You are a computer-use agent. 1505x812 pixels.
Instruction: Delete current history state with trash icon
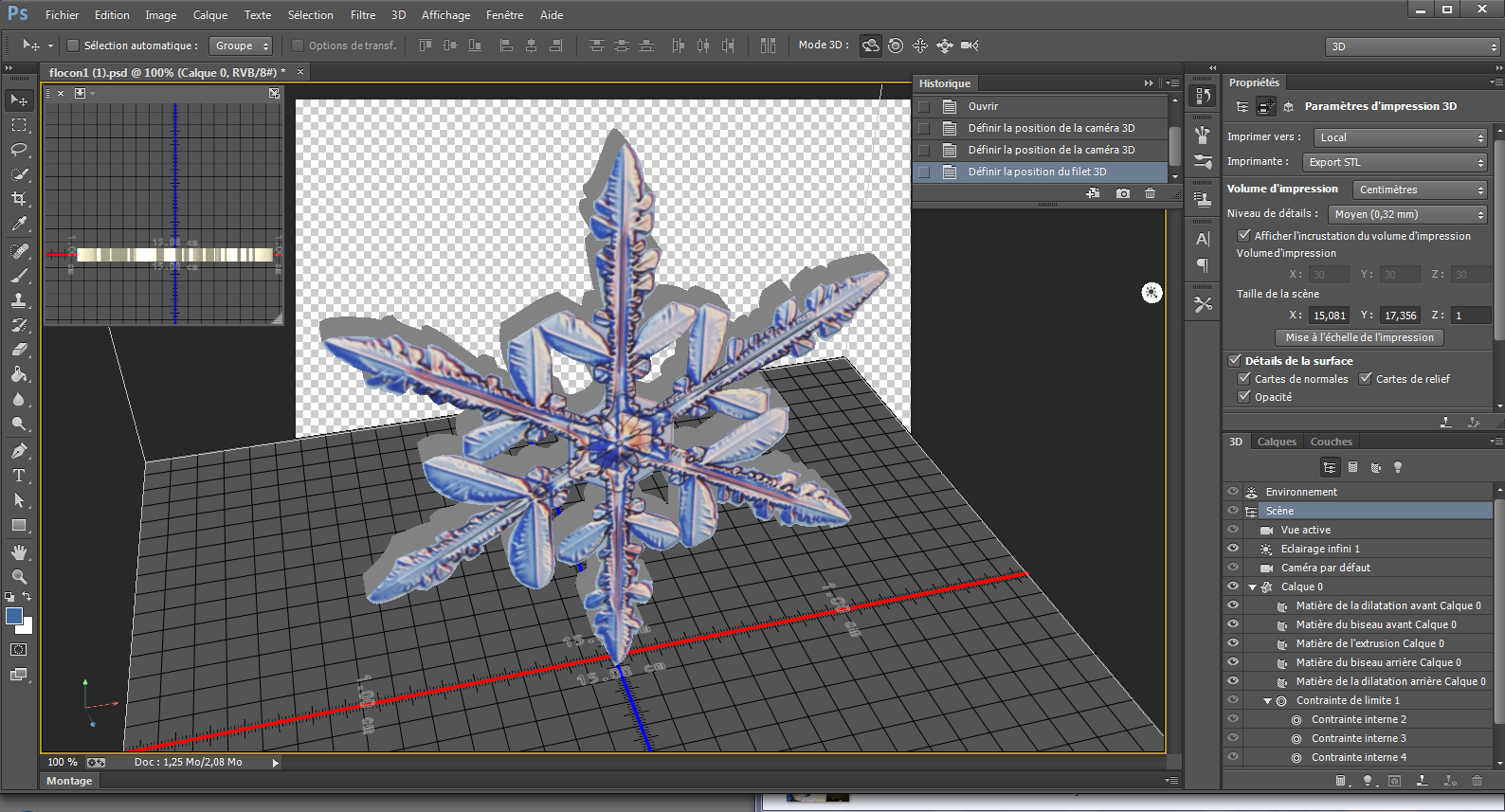[1150, 193]
